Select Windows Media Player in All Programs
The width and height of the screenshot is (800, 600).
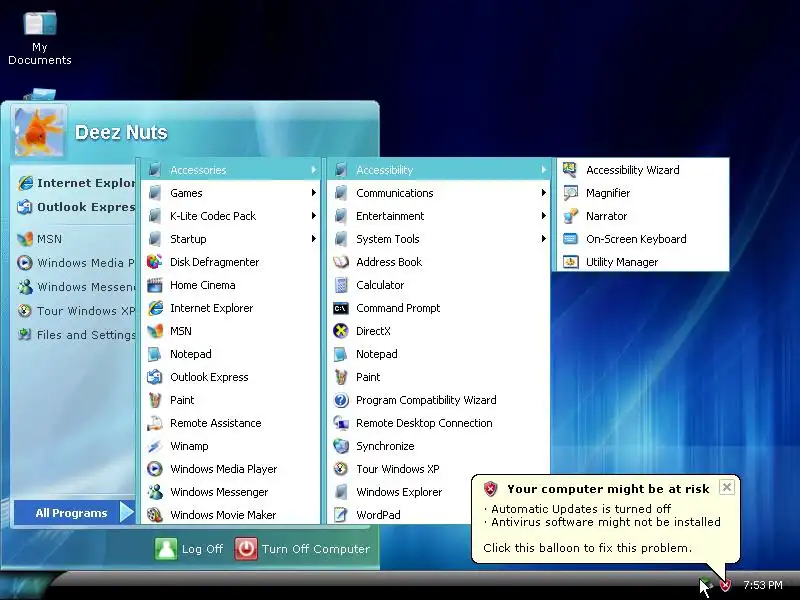[231, 469]
